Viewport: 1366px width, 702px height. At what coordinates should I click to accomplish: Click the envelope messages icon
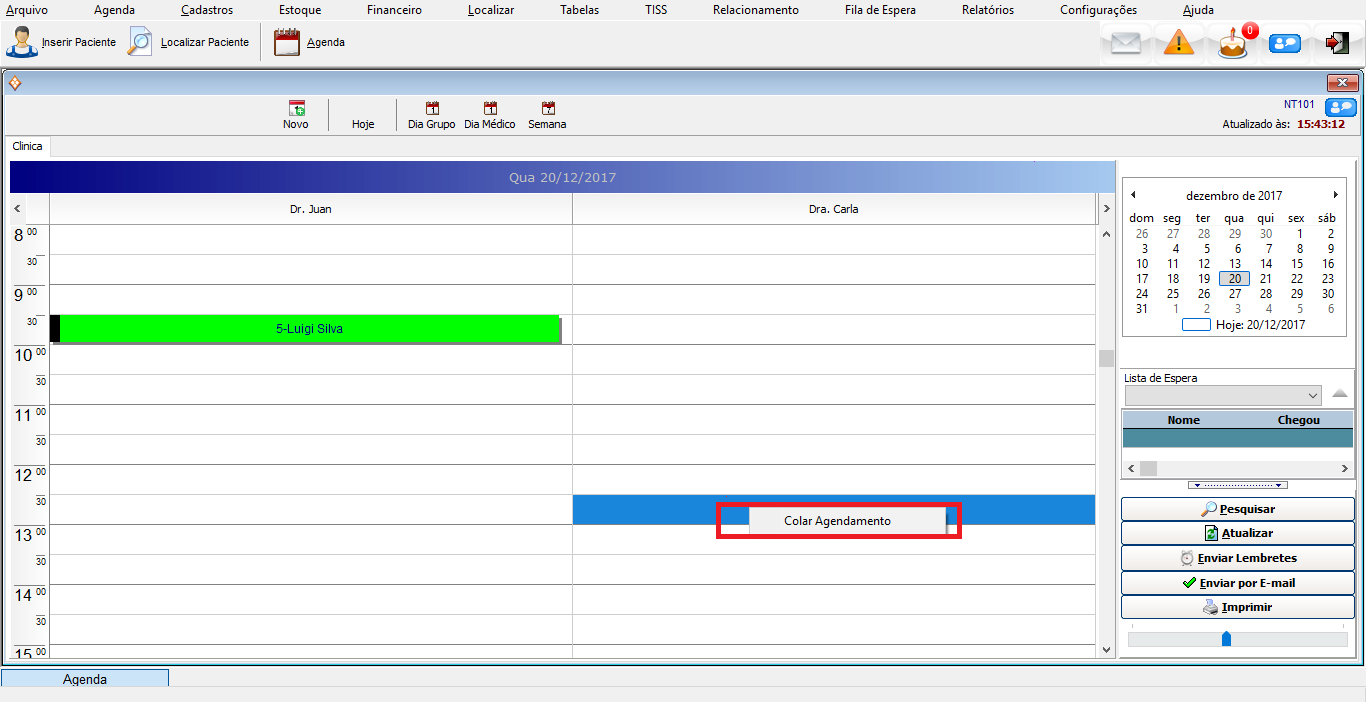pos(1126,44)
